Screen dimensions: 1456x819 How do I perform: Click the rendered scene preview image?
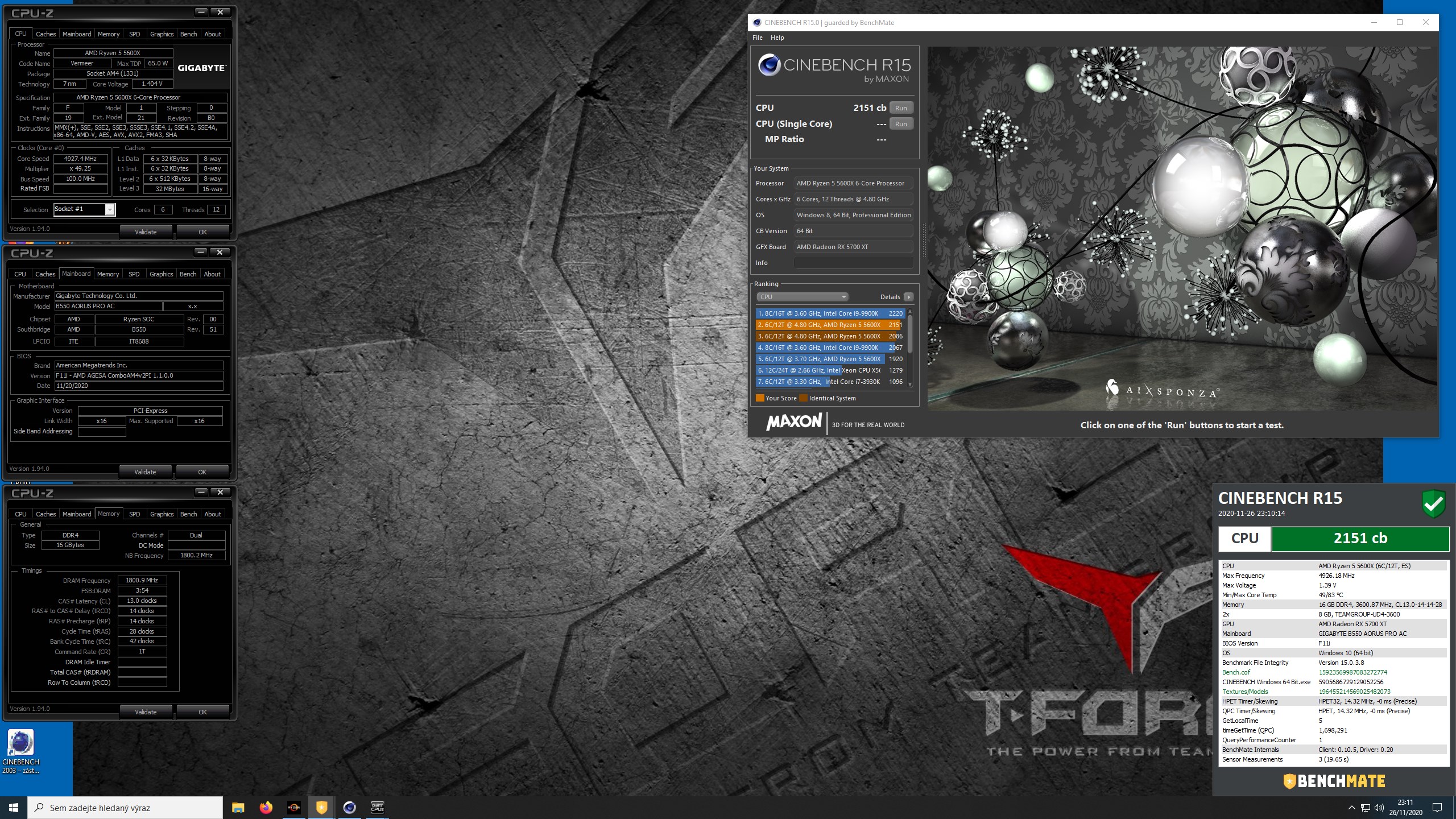pyautogui.click(x=1182, y=228)
